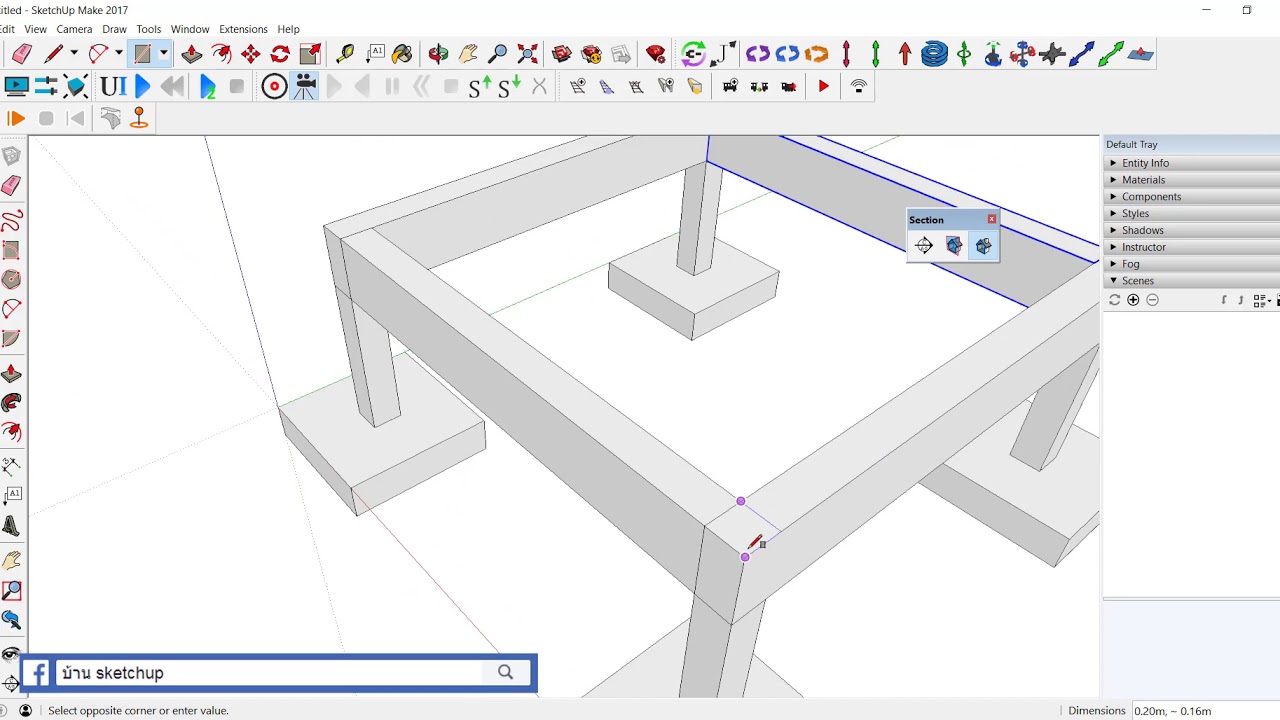
Task: Click the Zoom Extents tool
Action: tap(527, 54)
